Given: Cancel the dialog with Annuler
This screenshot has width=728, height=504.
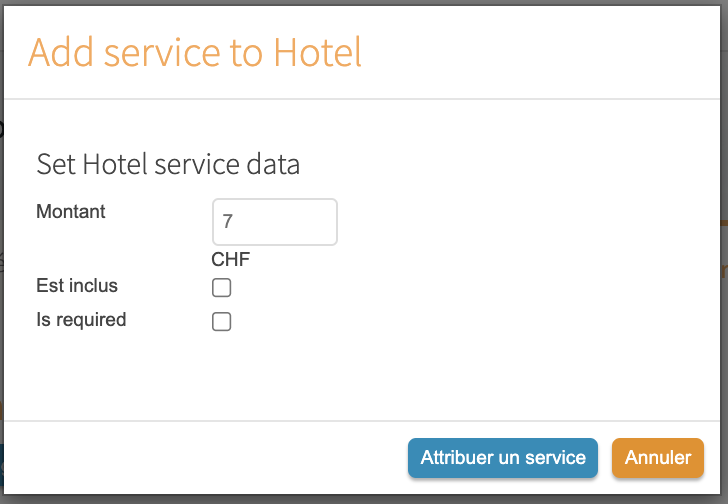Looking at the screenshot, I should tap(657, 458).
